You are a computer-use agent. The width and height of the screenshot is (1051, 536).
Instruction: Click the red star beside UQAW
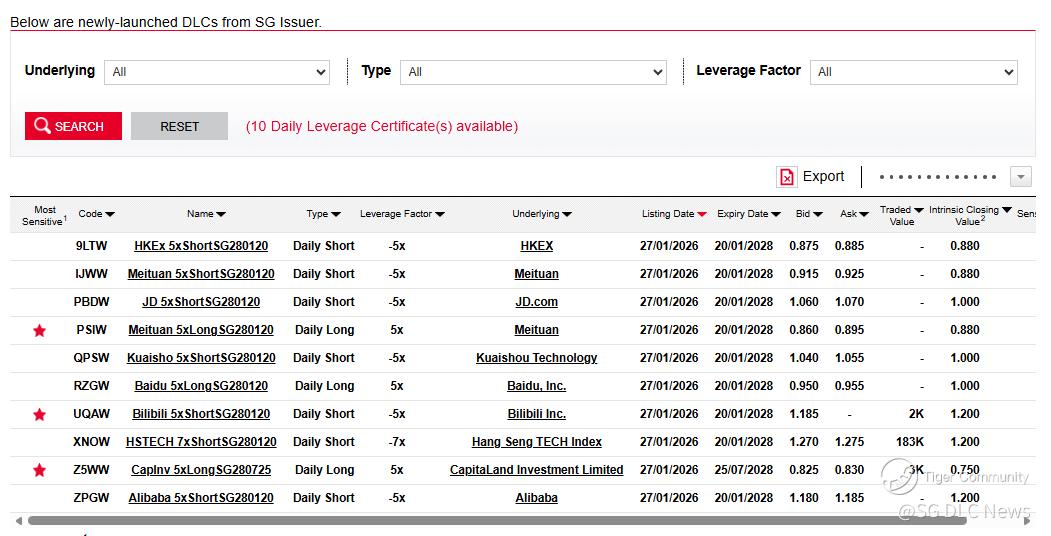pyautogui.click(x=39, y=414)
